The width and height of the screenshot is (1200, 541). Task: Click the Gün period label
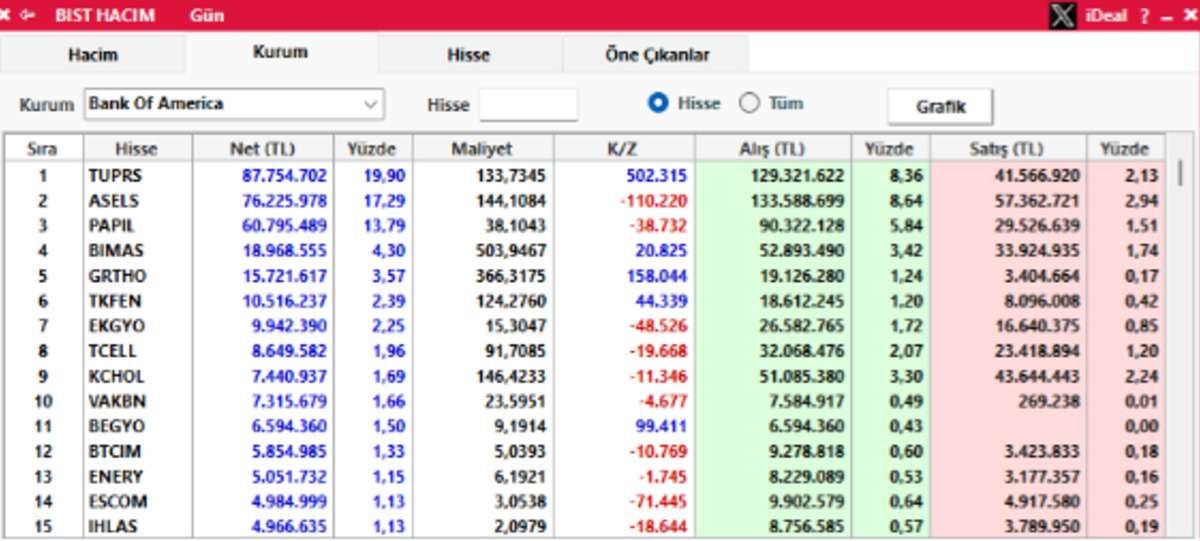pos(206,16)
